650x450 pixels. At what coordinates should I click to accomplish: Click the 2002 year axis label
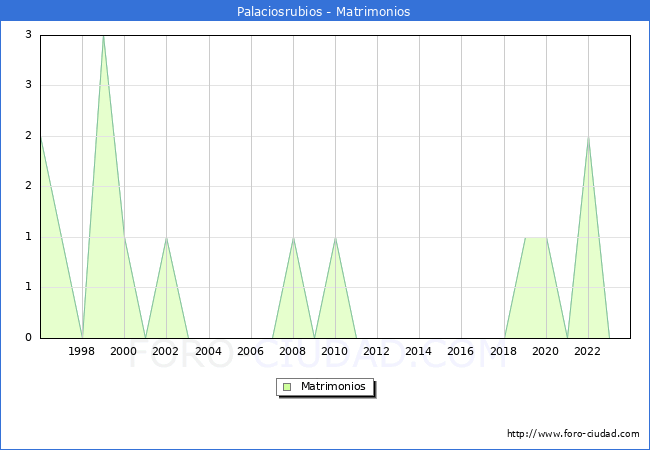[166, 351]
